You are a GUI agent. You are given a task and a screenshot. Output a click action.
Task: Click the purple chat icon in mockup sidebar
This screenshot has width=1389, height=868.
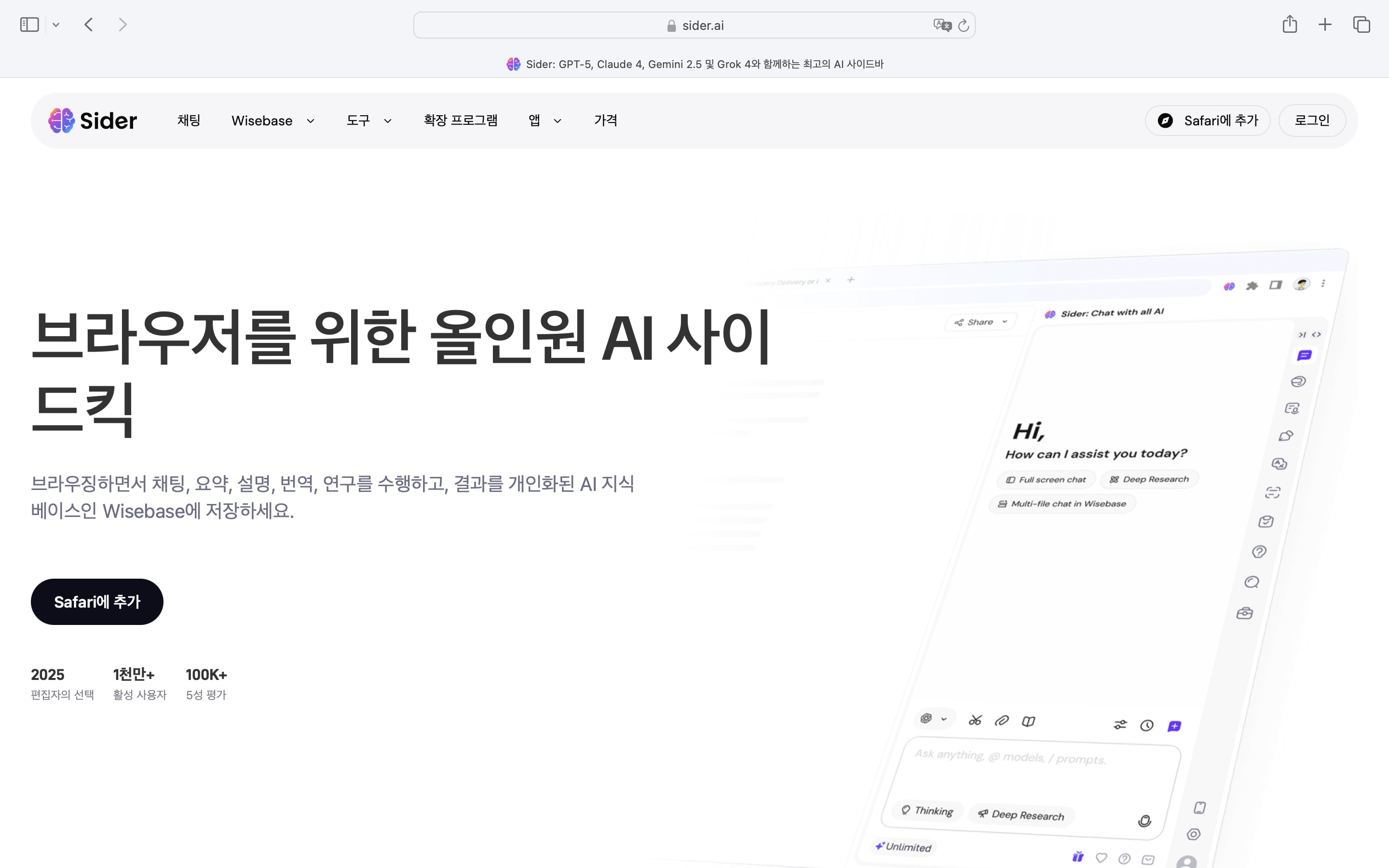pyautogui.click(x=1304, y=356)
